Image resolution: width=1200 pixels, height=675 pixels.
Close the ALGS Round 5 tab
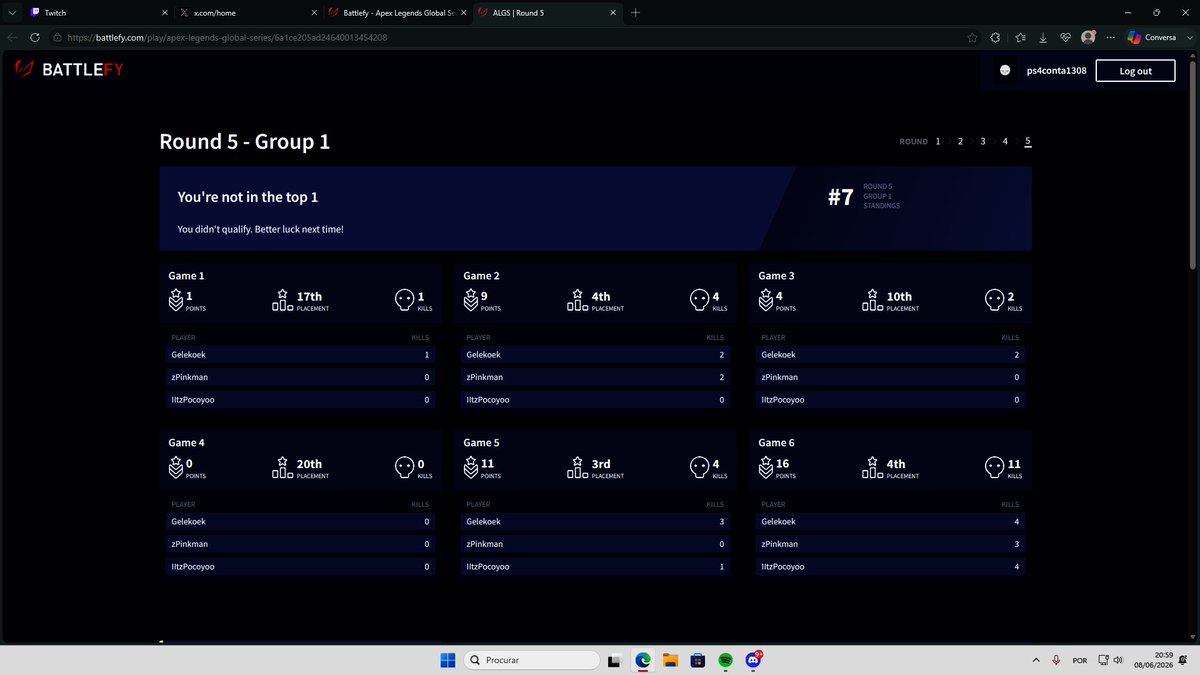click(613, 12)
